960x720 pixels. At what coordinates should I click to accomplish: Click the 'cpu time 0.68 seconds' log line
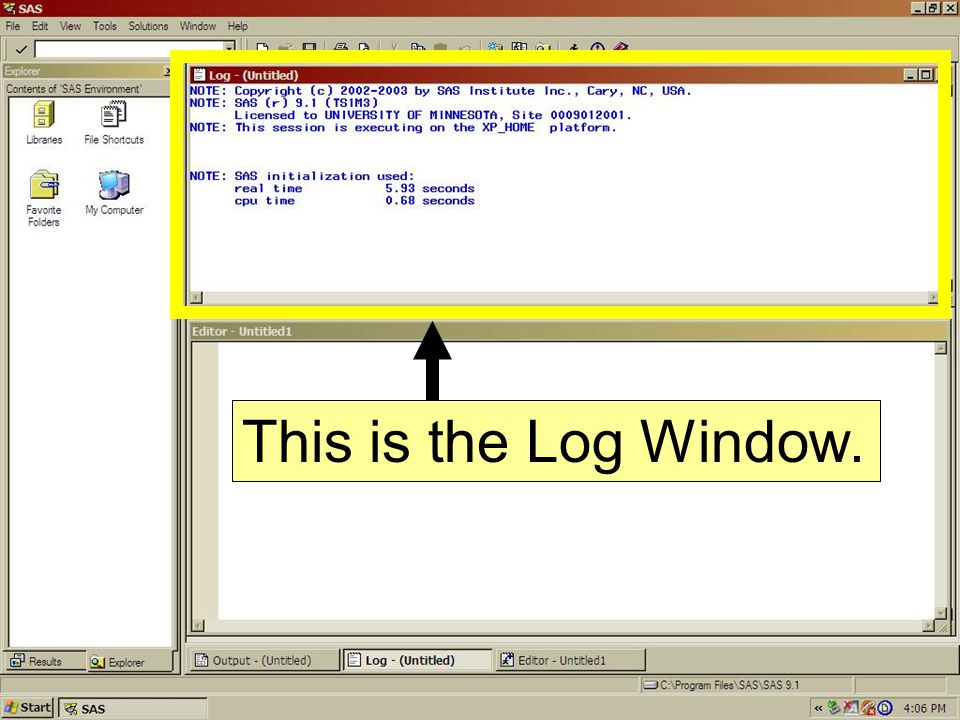(x=354, y=201)
